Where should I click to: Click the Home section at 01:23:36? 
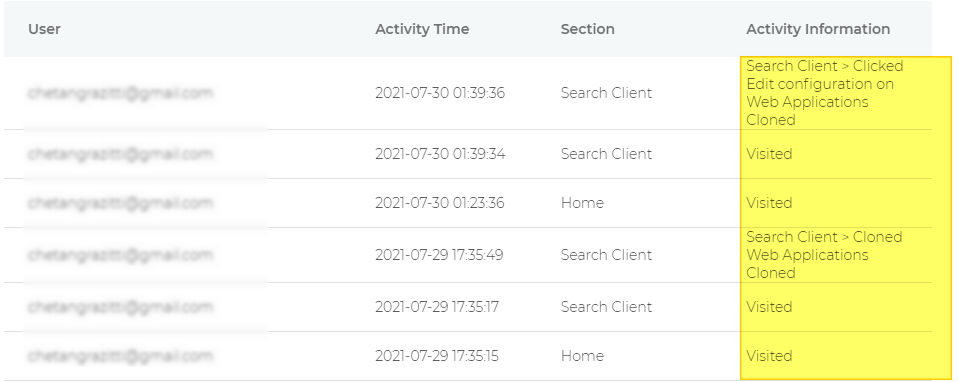[582, 203]
